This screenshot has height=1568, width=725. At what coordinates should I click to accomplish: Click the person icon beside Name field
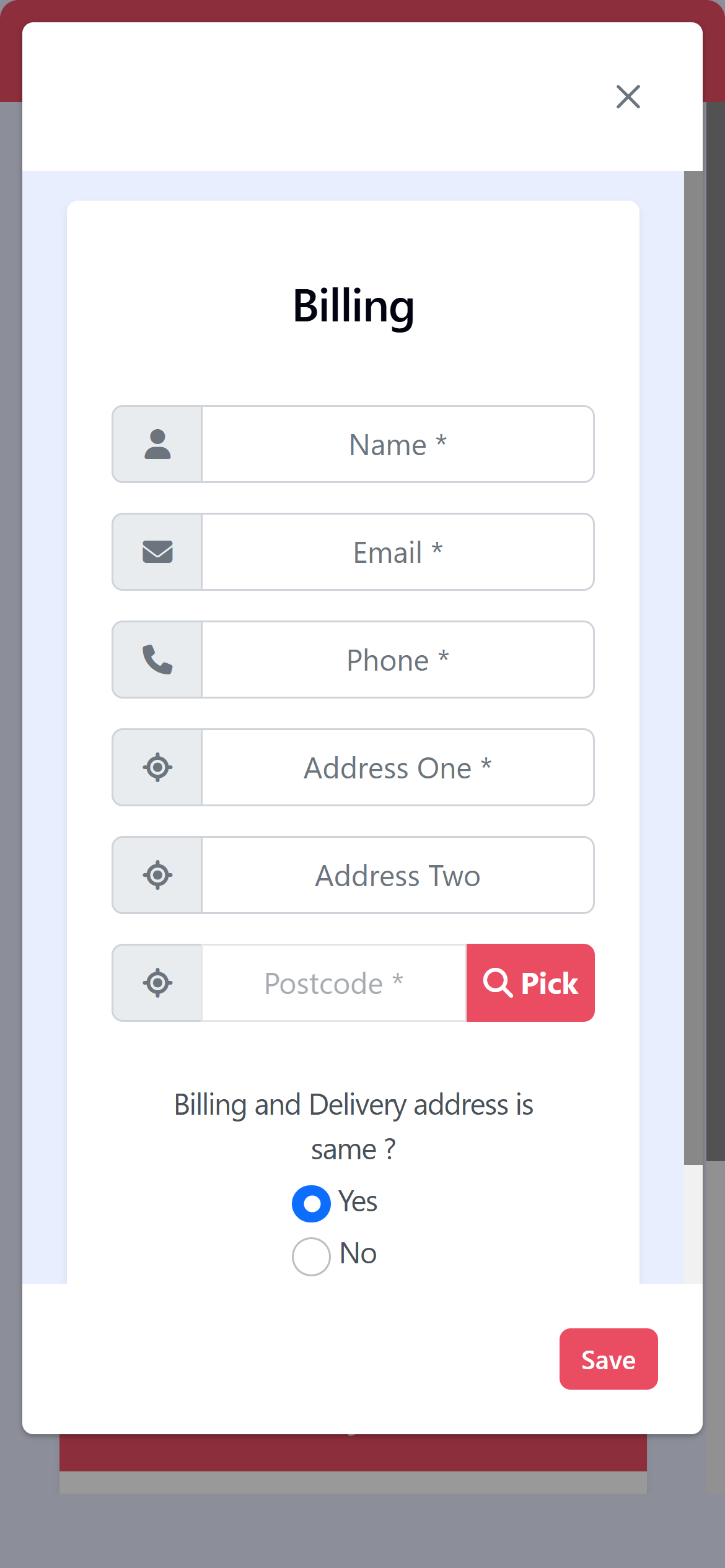[157, 444]
